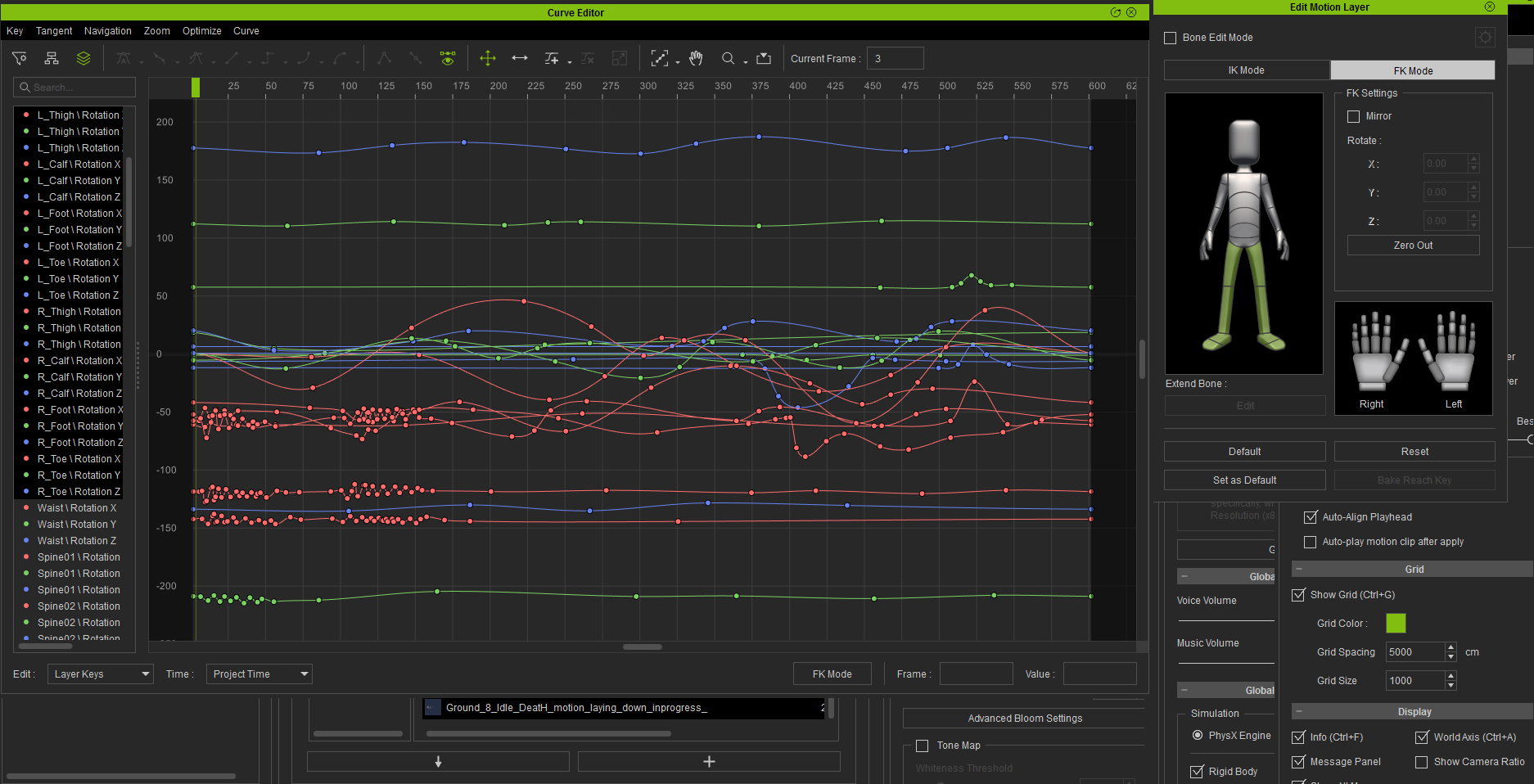The image size is (1534, 784).
Task: Click the Set as Default button
Action: 1245,480
